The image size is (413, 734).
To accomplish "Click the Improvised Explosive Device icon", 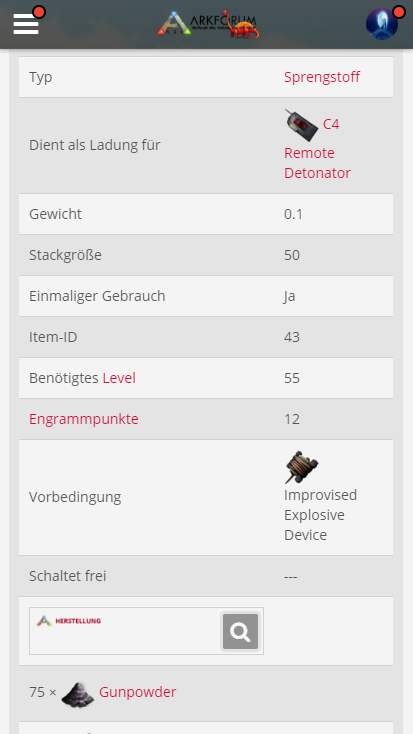I will pyautogui.click(x=302, y=467).
